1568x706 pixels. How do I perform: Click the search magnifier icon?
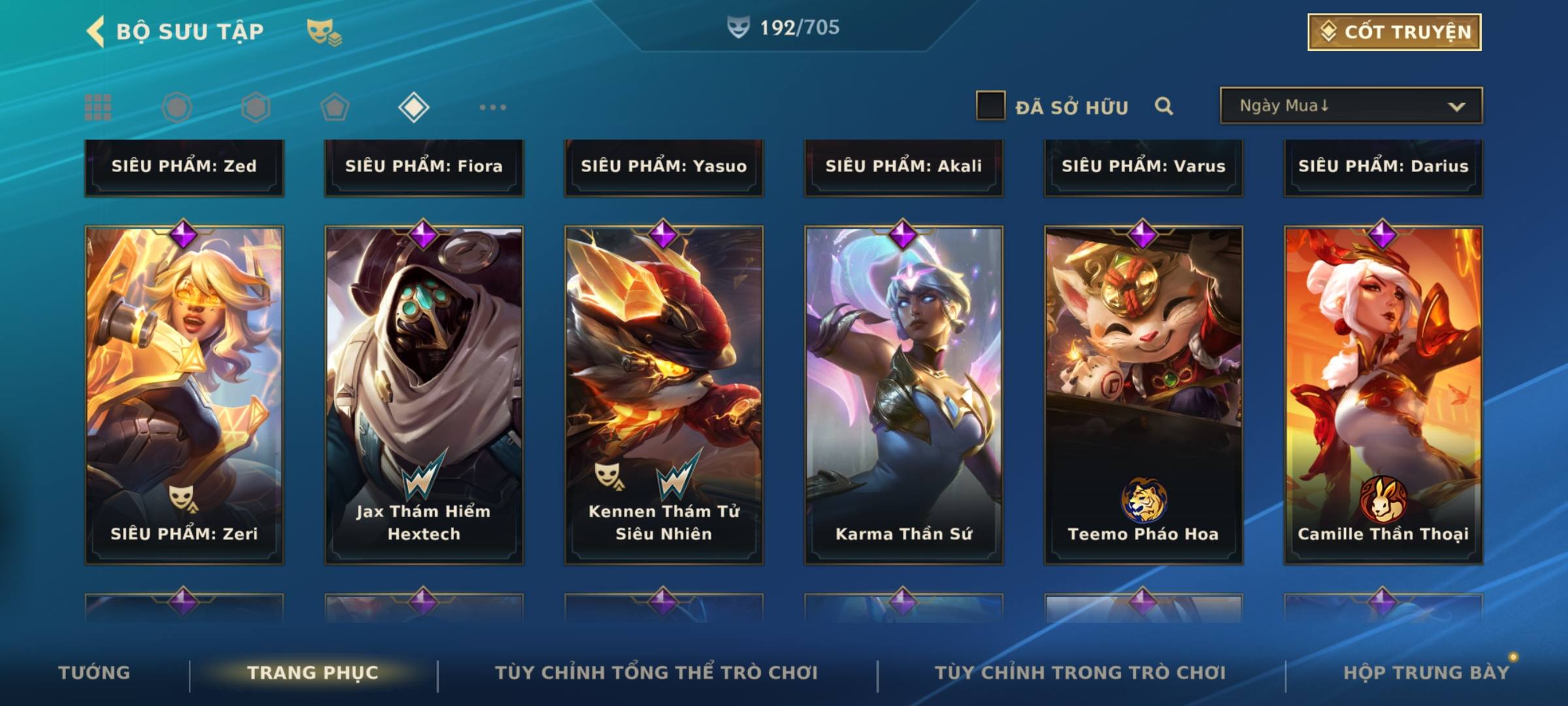(x=1164, y=106)
